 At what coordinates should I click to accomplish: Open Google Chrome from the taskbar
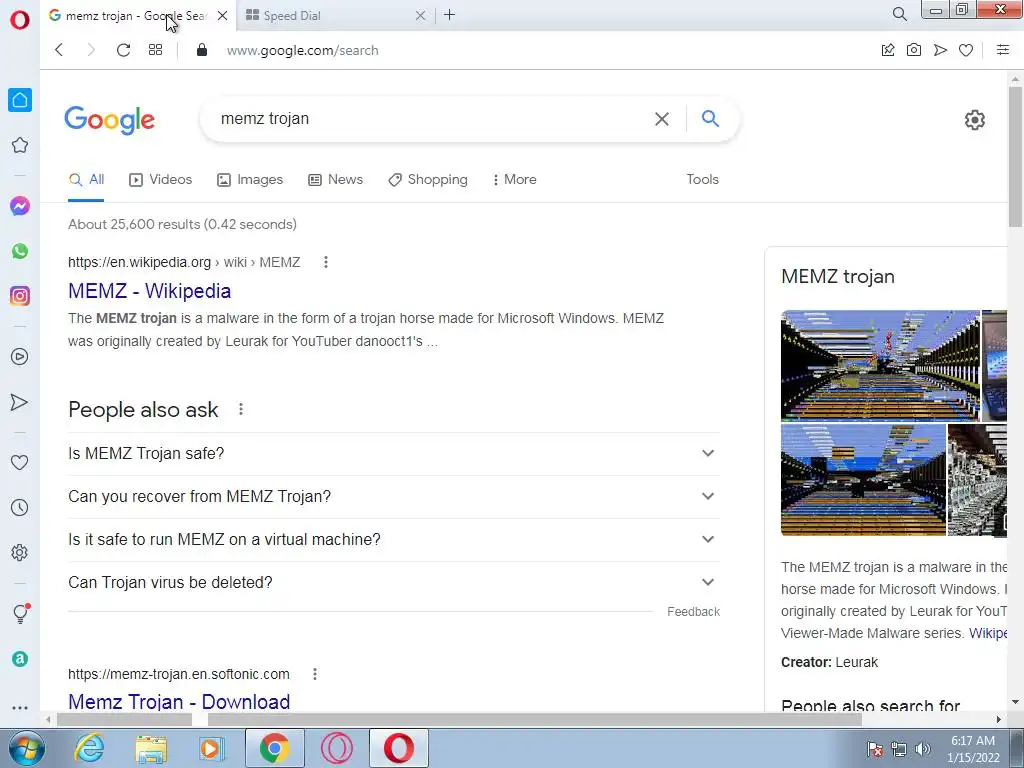(x=275, y=748)
